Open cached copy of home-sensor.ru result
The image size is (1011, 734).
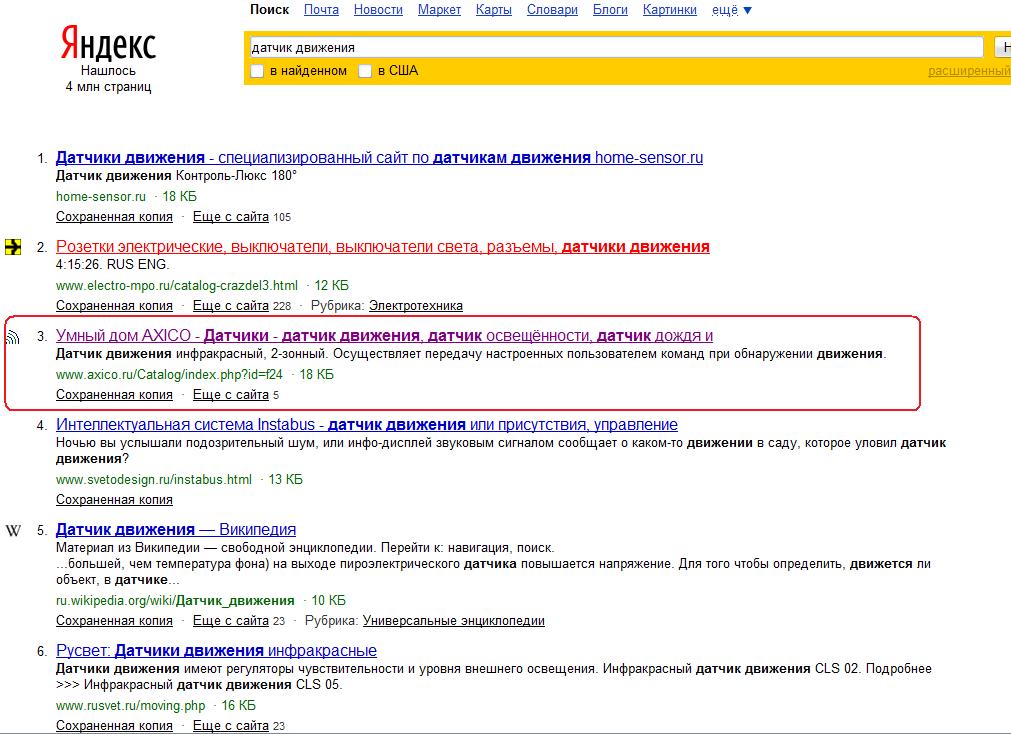click(x=114, y=217)
